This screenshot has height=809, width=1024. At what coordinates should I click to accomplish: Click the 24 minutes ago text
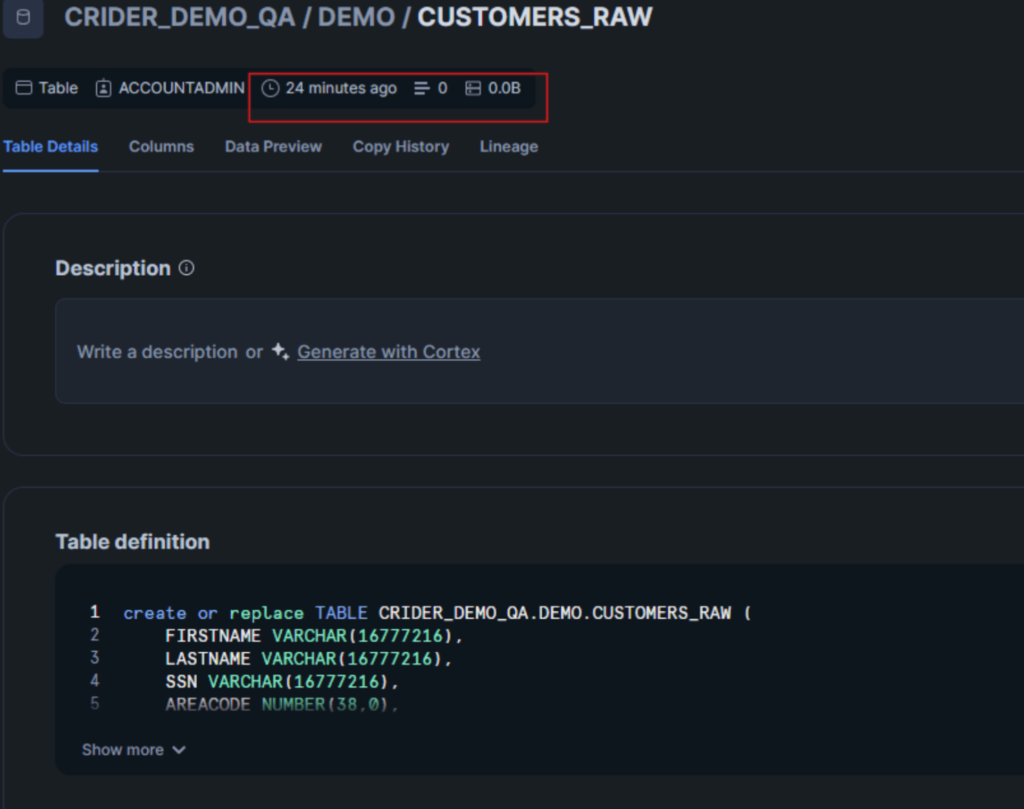[341, 88]
